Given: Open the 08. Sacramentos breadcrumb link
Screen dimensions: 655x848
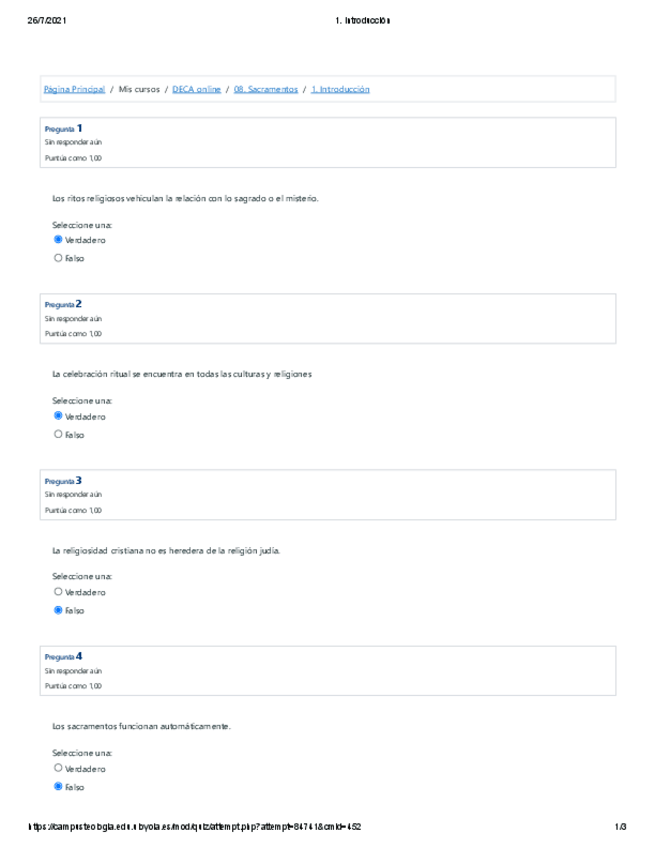Looking at the screenshot, I should pyautogui.click(x=265, y=89).
